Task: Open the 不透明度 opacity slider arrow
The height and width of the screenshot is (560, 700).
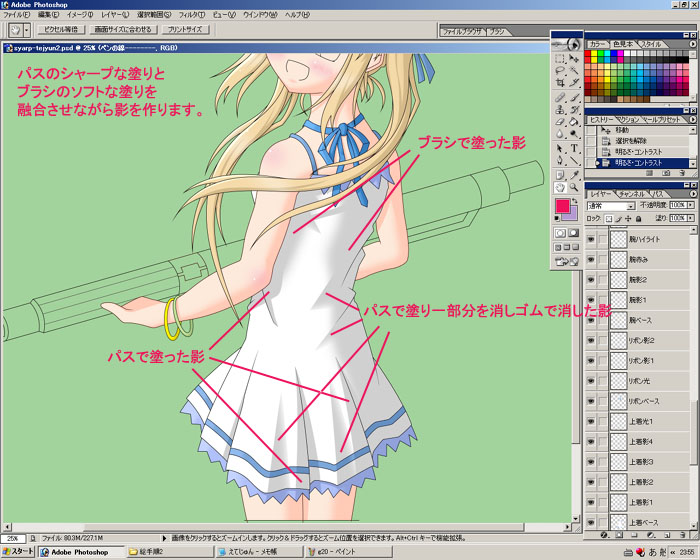Action: [x=691, y=205]
